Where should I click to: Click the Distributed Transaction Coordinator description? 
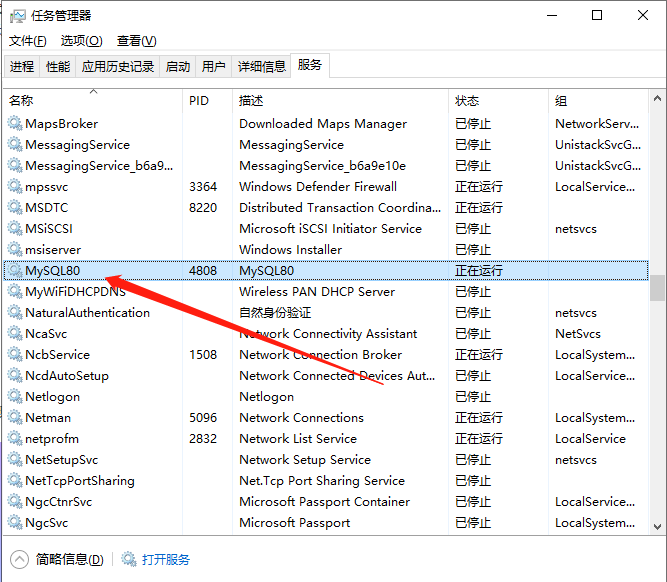(340, 207)
